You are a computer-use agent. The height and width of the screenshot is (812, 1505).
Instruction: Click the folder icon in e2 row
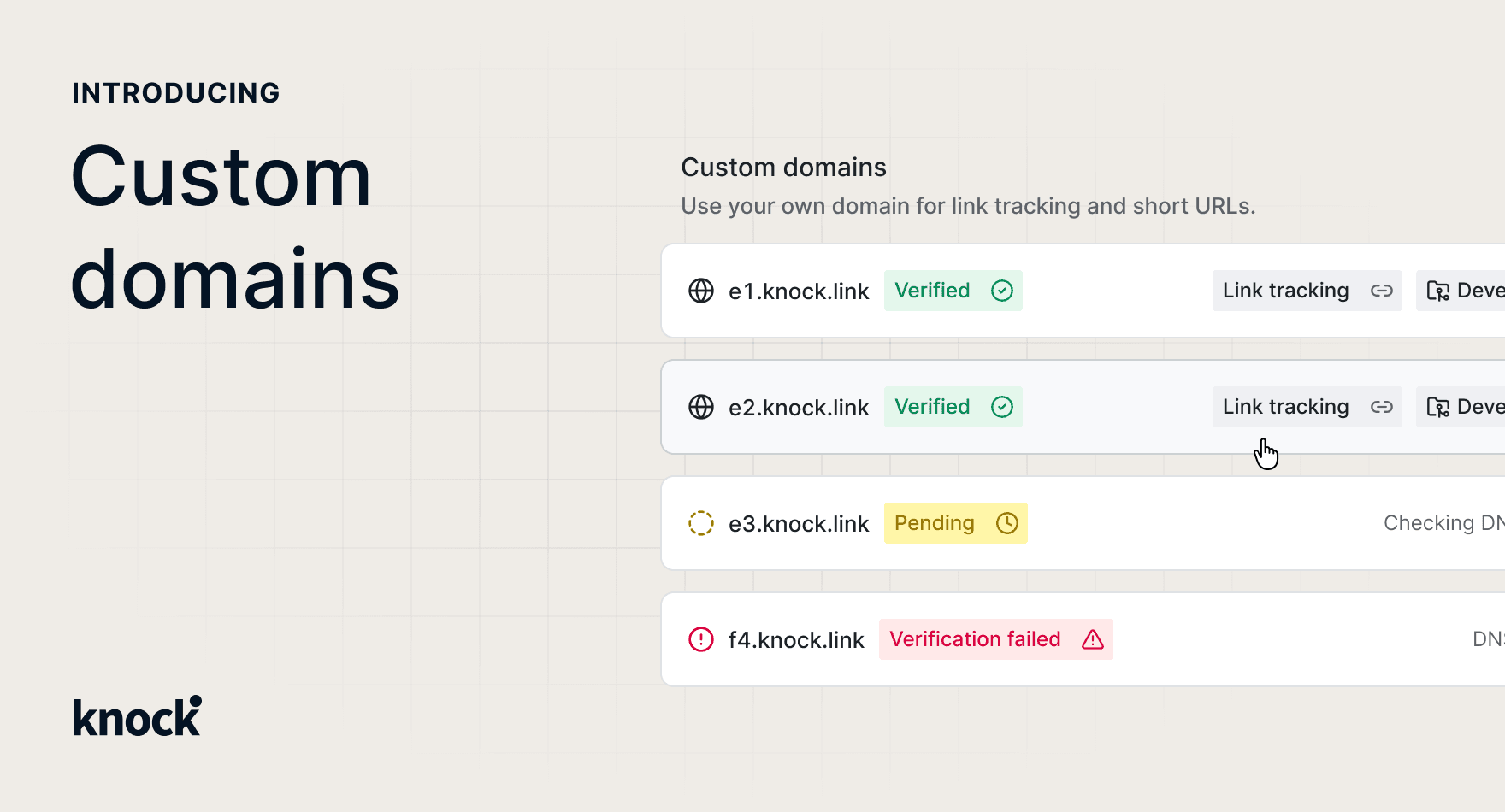(x=1438, y=408)
